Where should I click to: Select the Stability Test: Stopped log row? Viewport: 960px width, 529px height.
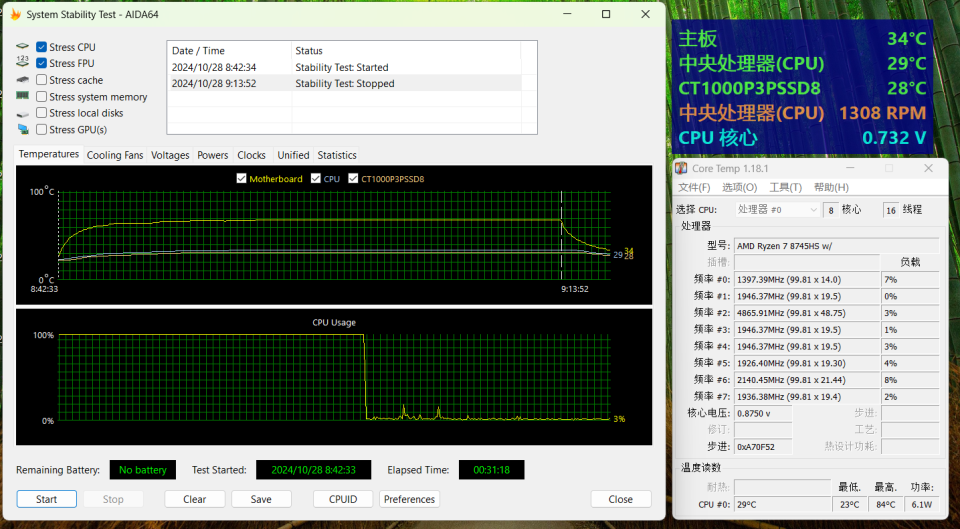pyautogui.click(x=344, y=83)
